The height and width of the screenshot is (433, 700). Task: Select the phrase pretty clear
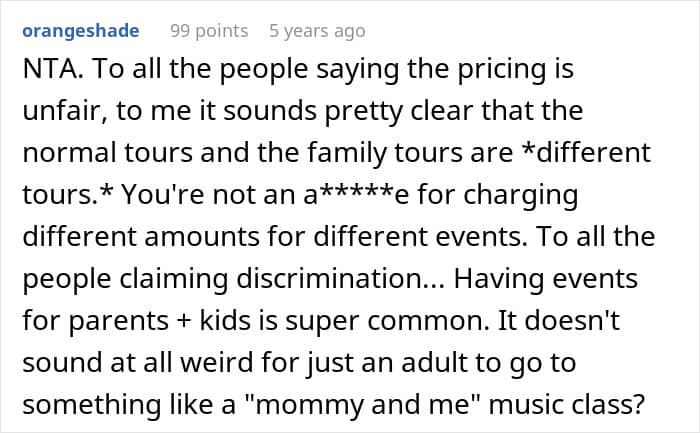tap(398, 112)
